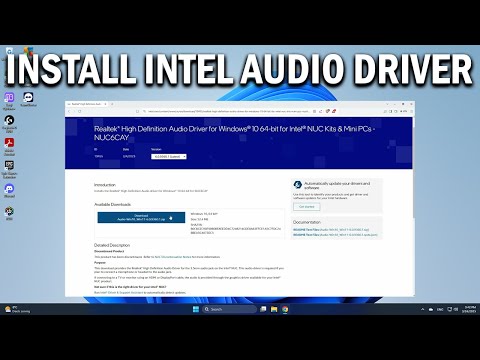Click the browser reload icon
Viewport: 480px width, 360px height.
[80, 111]
